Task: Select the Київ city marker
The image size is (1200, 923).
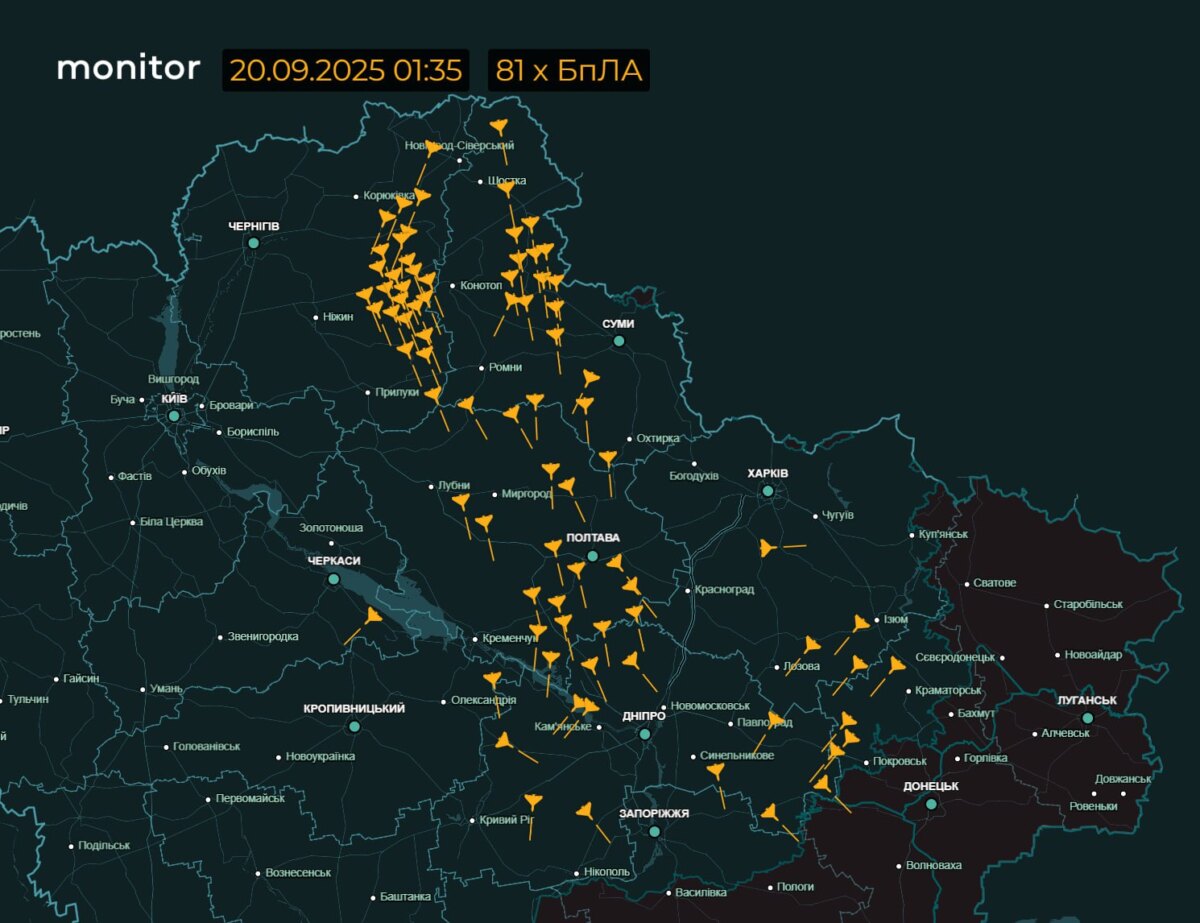Action: [x=174, y=415]
